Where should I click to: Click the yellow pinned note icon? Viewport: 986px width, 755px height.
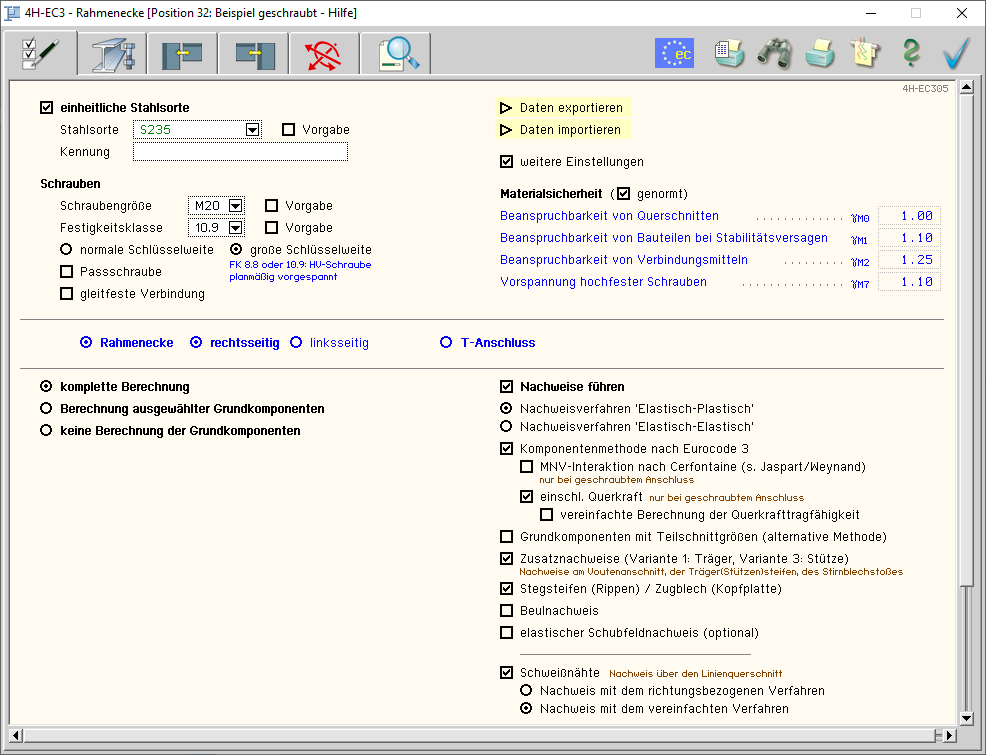pyautogui.click(x=865, y=53)
